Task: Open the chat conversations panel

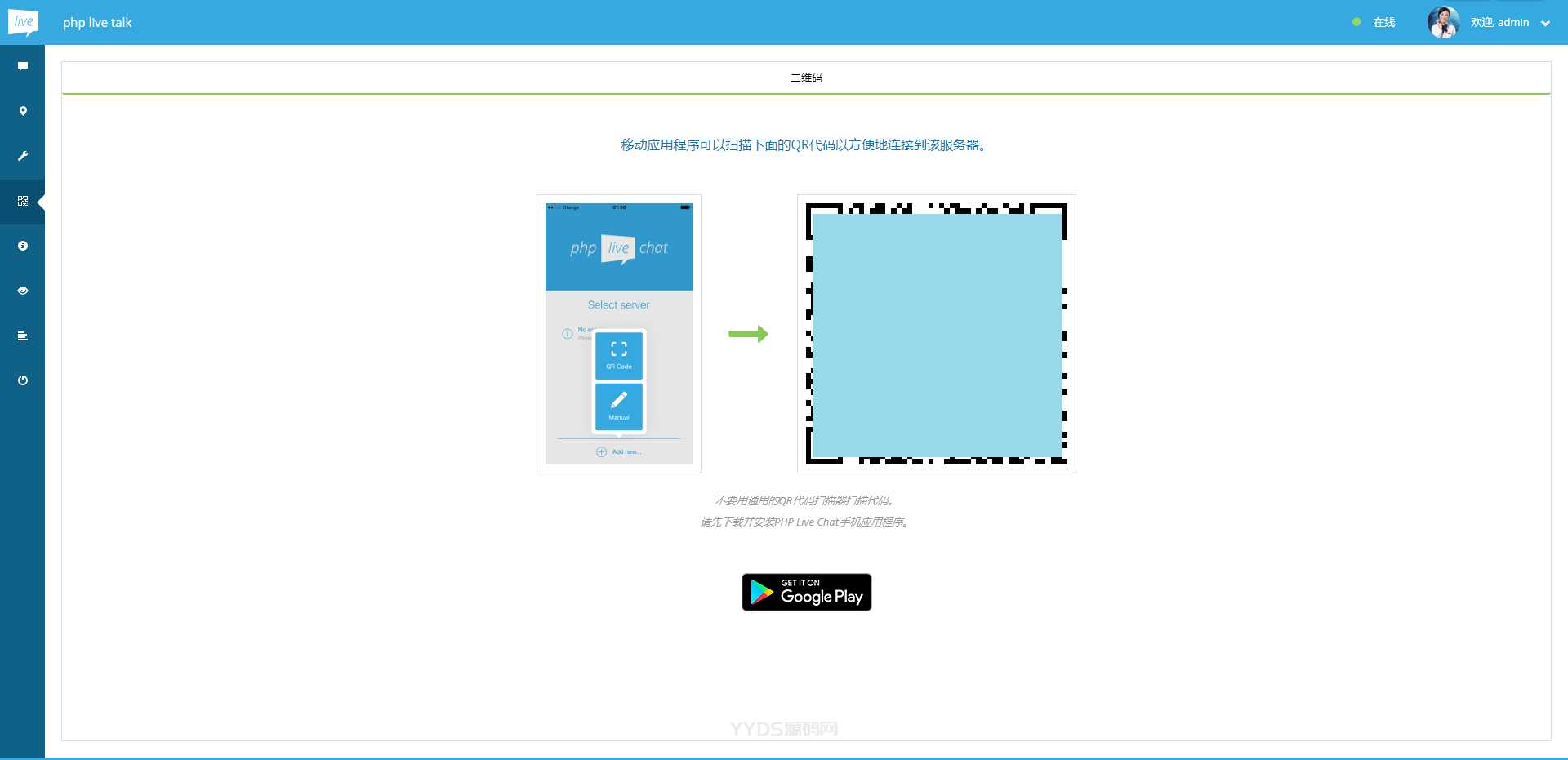Action: tap(22, 66)
